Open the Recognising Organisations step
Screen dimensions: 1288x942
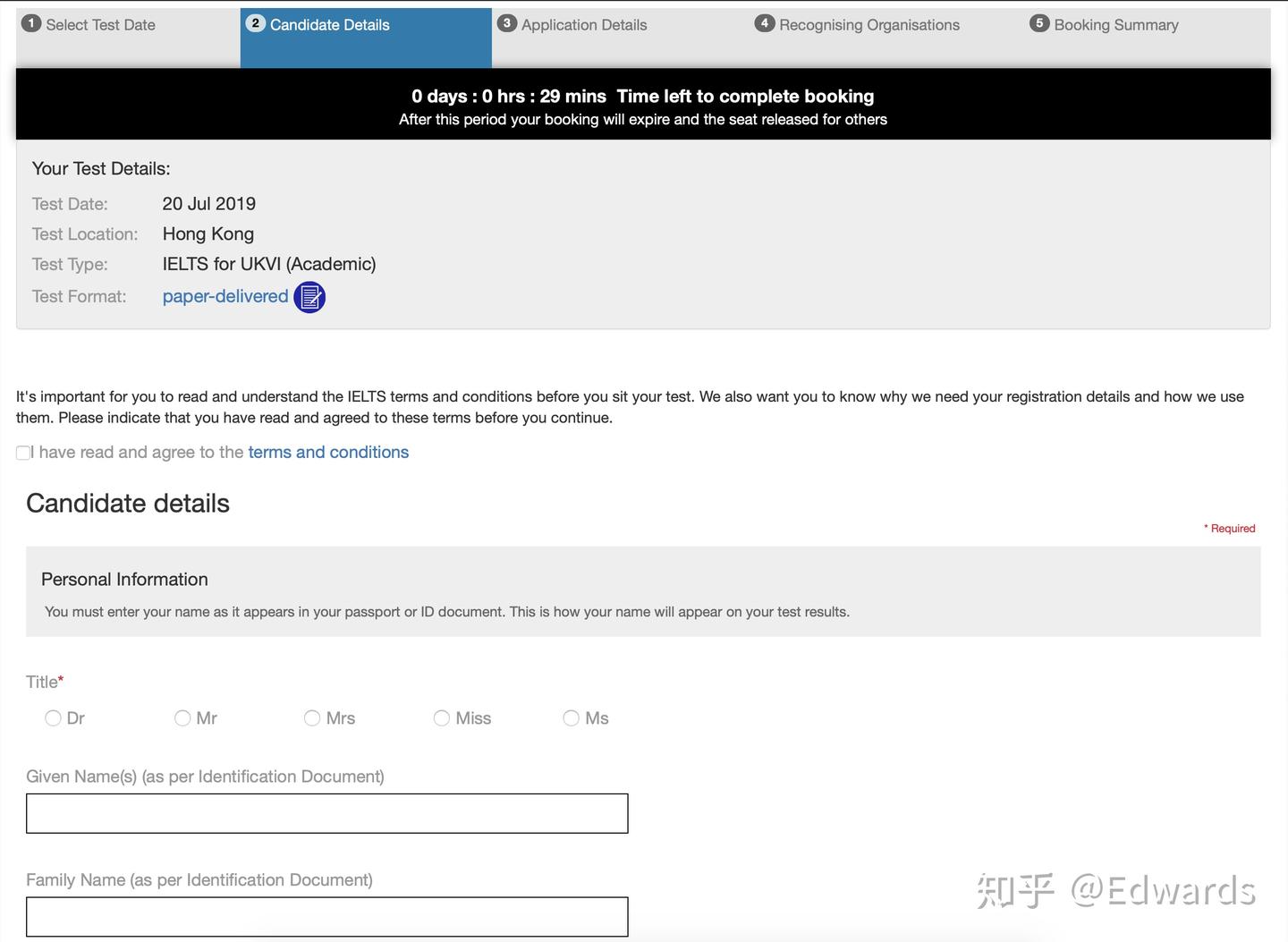pos(869,24)
